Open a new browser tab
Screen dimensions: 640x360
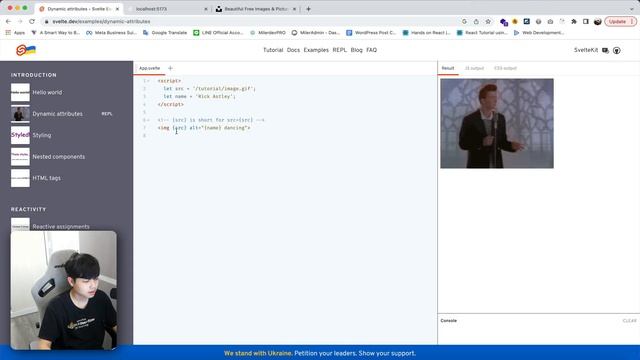[x=308, y=9]
